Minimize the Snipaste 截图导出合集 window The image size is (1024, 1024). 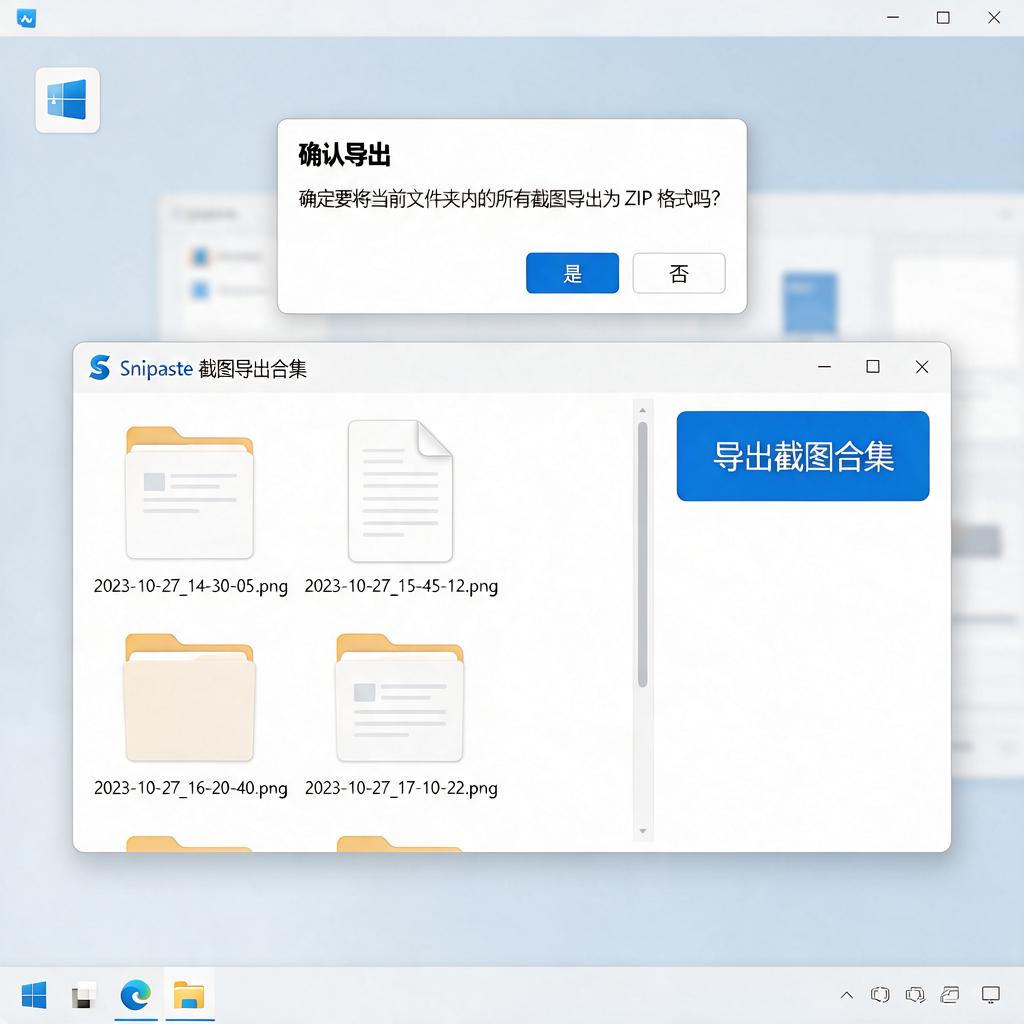824,367
